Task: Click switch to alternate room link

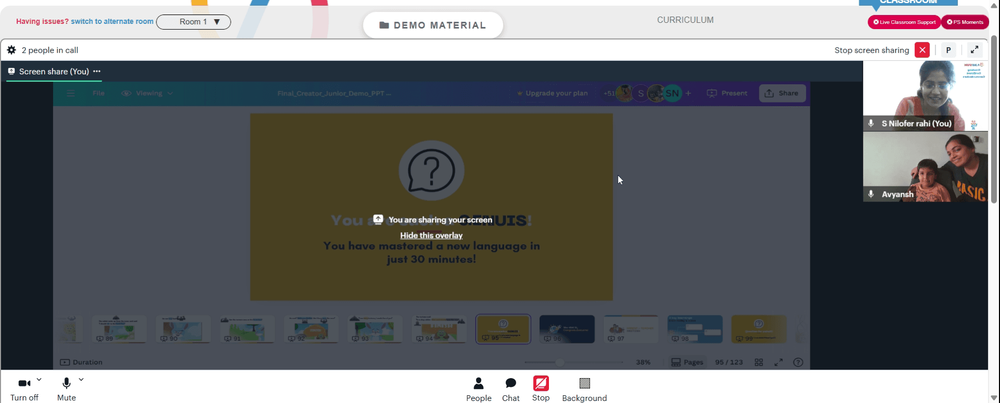Action: pos(112,22)
